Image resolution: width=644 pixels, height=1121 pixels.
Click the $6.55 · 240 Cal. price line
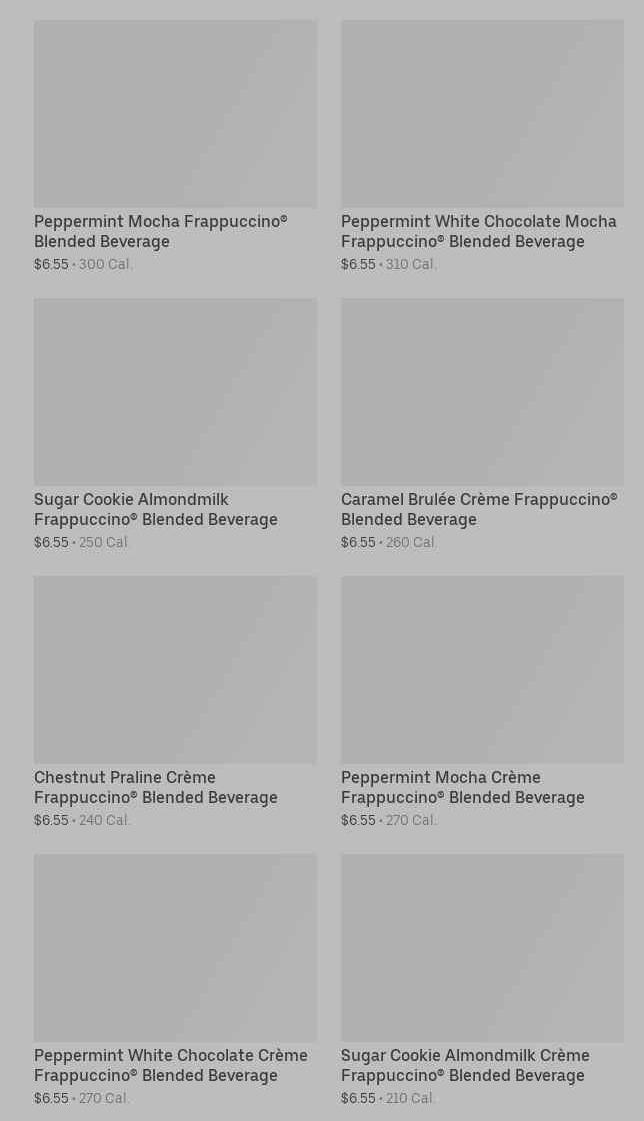82,821
